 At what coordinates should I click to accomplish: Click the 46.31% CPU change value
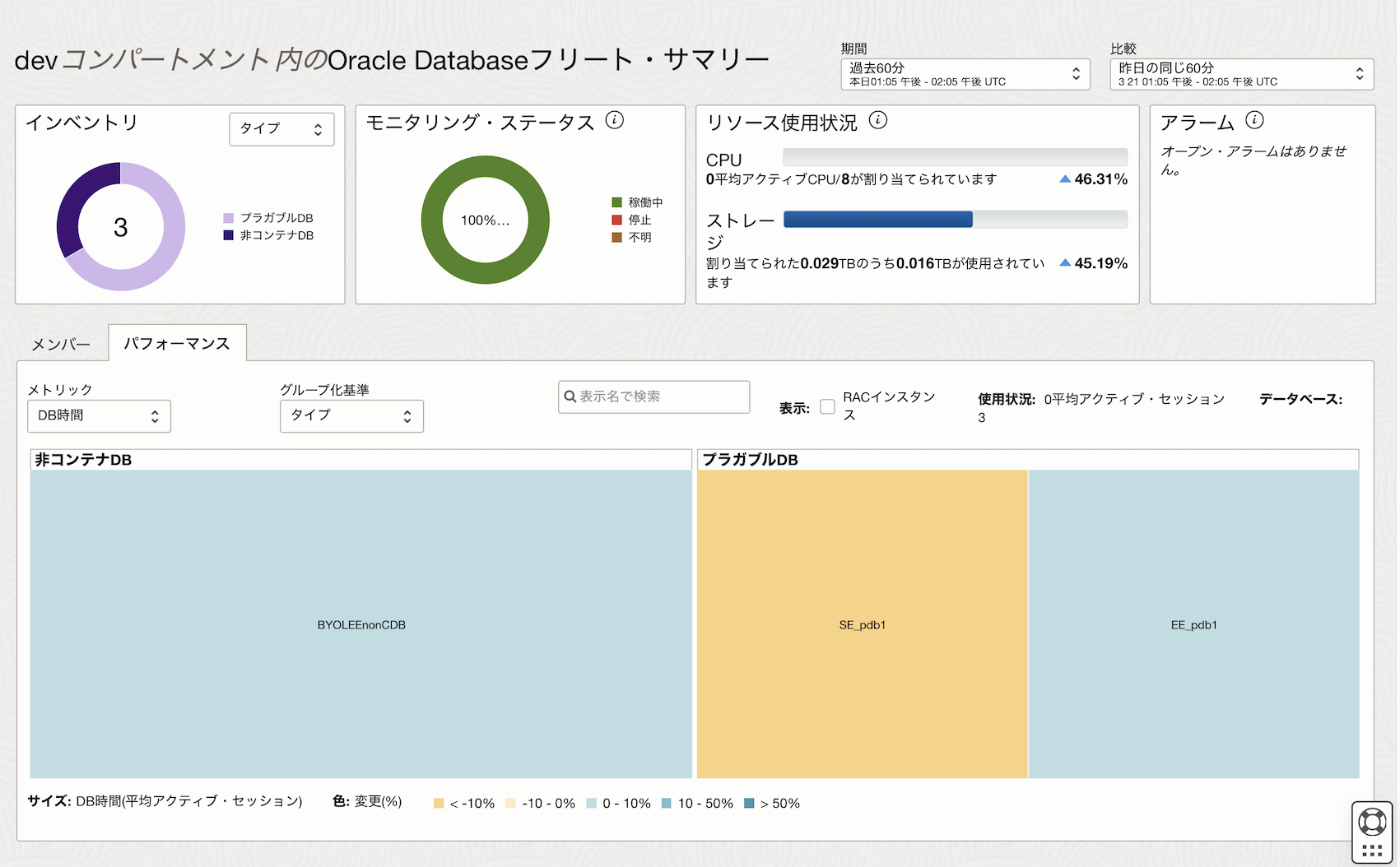click(1101, 179)
